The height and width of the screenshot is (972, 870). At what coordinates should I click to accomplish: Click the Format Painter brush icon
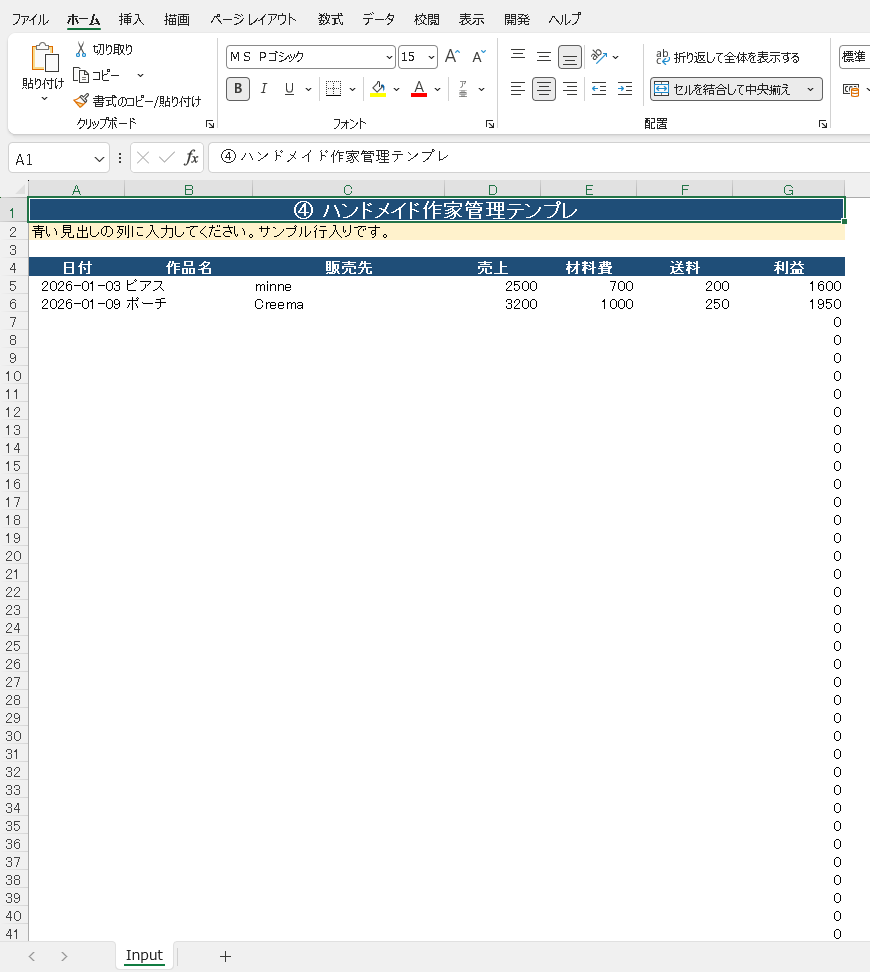point(81,100)
